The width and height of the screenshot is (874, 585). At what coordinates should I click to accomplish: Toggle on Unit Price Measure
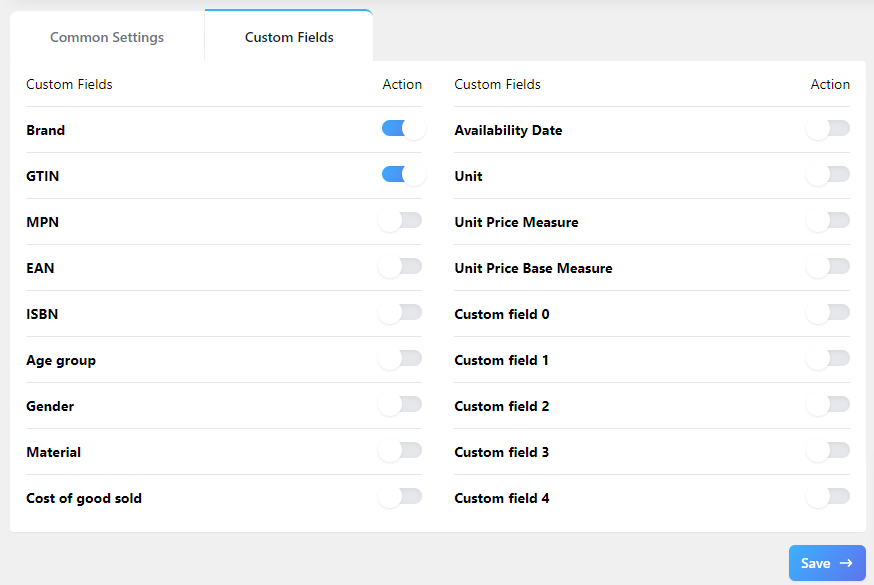[x=829, y=221]
